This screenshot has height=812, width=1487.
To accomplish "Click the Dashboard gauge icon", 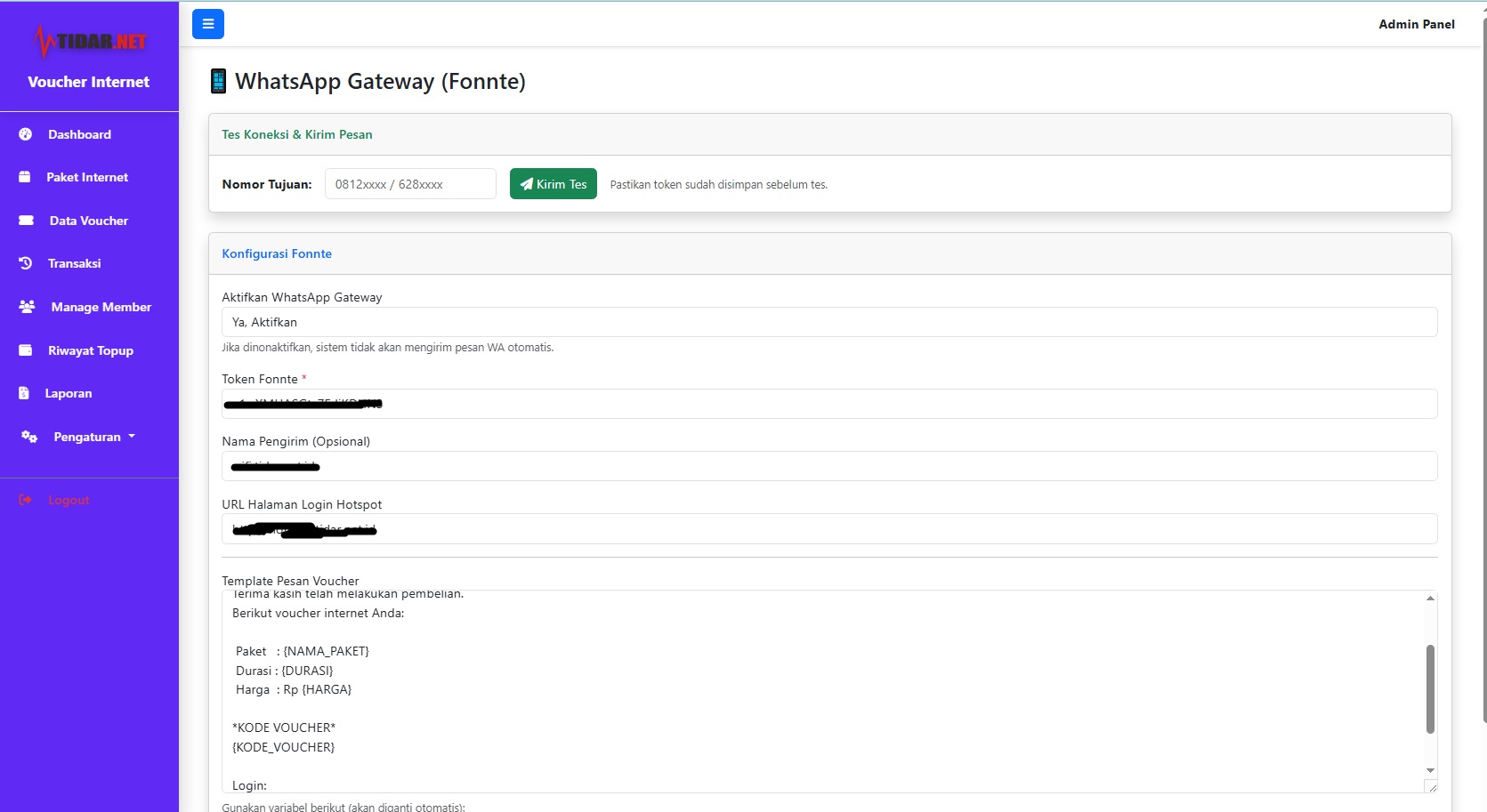I will click(x=26, y=134).
